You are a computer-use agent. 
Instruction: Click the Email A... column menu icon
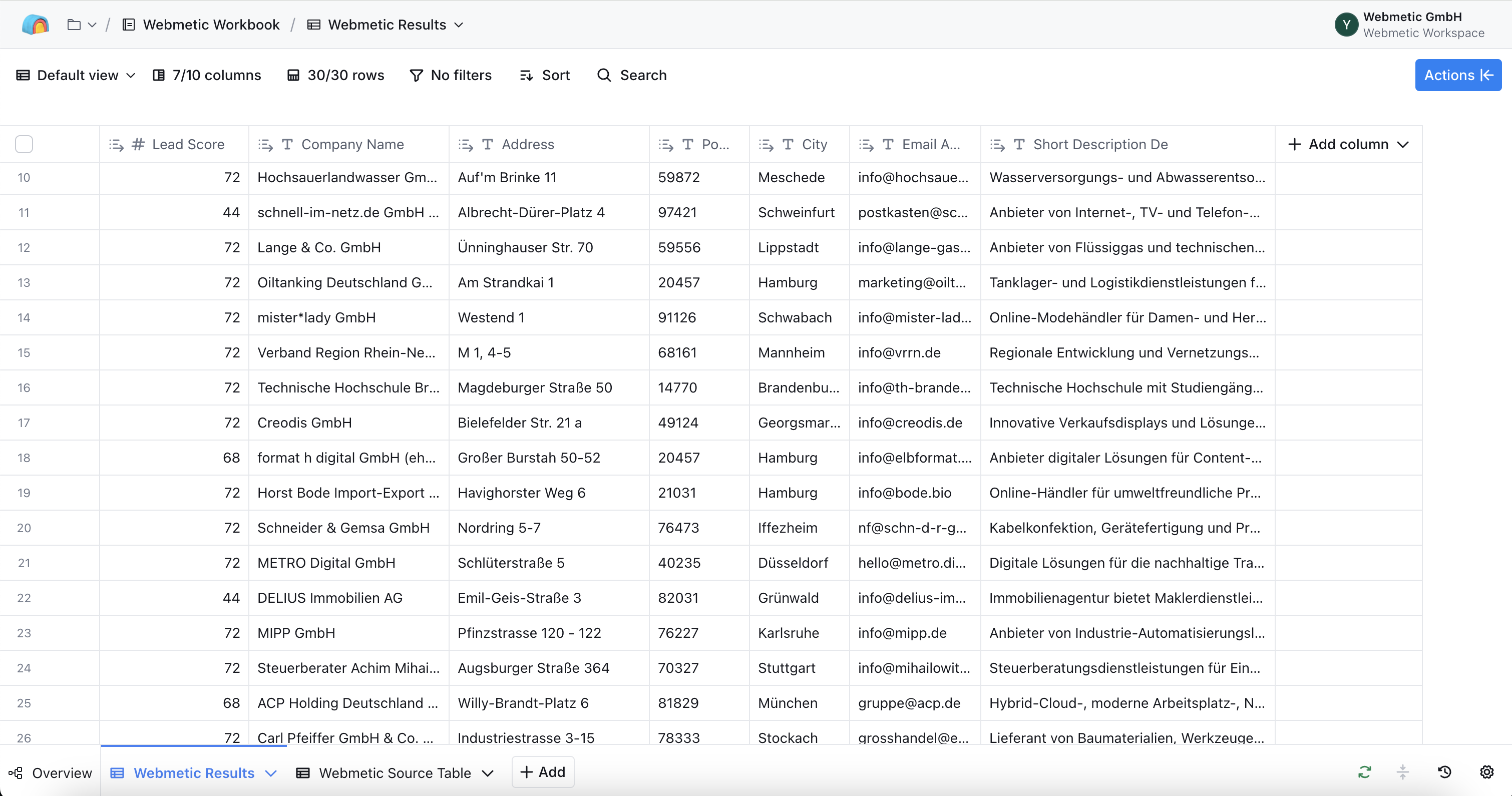[866, 144]
